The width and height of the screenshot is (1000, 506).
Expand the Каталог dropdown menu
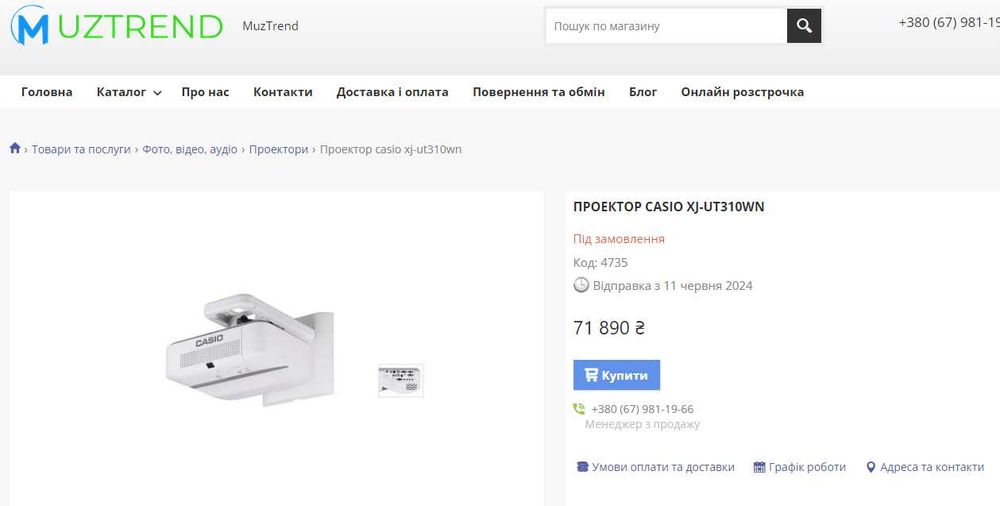(129, 92)
